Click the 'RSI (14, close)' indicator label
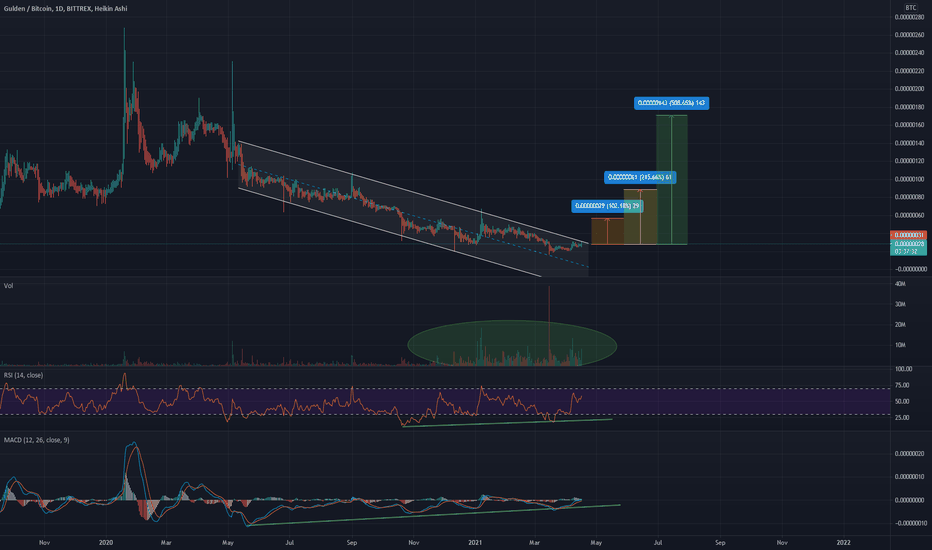The height and width of the screenshot is (550, 932). click(24, 375)
